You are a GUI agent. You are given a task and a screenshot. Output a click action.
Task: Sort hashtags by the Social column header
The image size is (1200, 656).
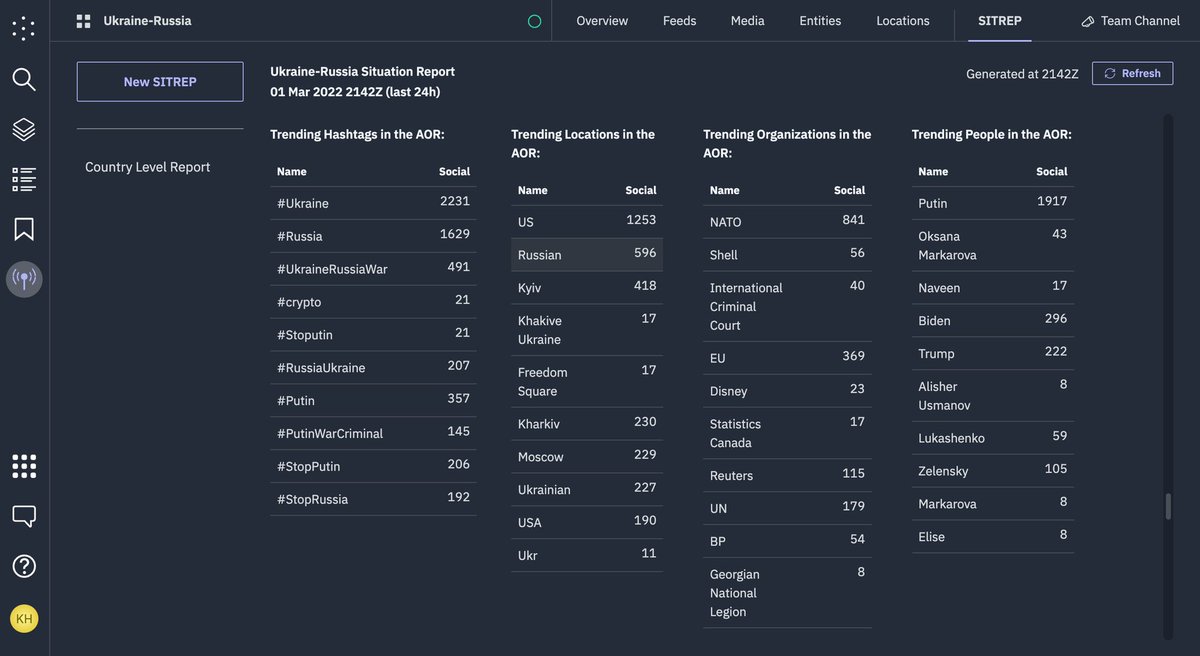(454, 172)
